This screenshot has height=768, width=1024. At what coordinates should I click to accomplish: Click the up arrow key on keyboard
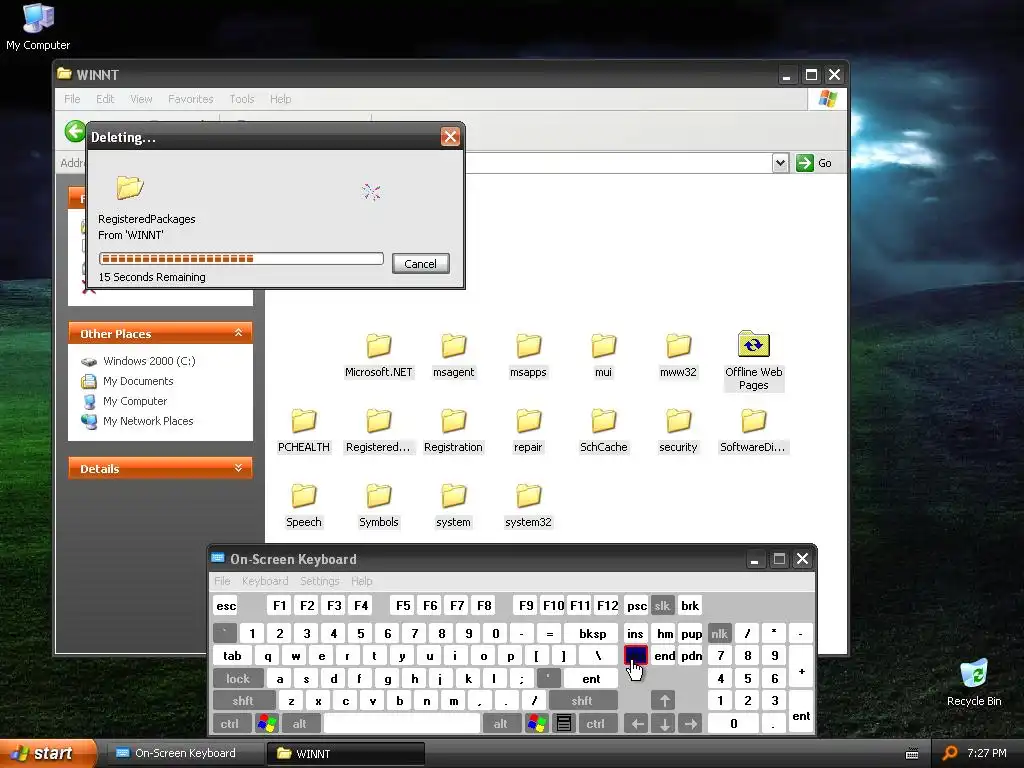pos(664,701)
